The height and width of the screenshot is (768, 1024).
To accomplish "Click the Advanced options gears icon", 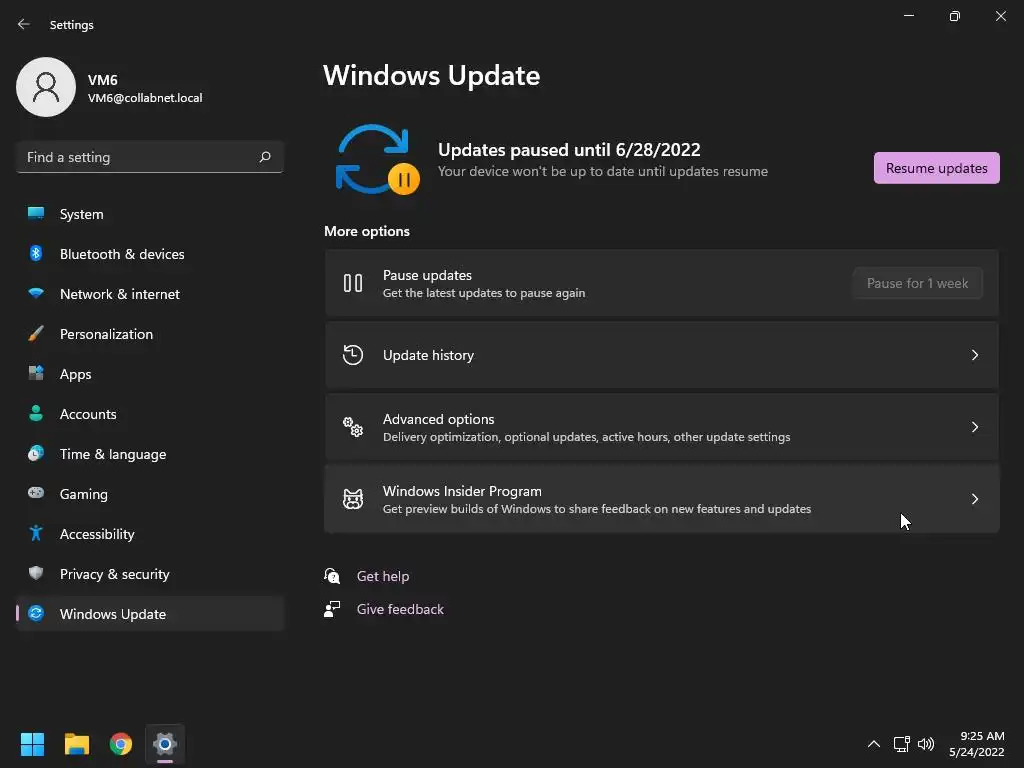I will 353,427.
